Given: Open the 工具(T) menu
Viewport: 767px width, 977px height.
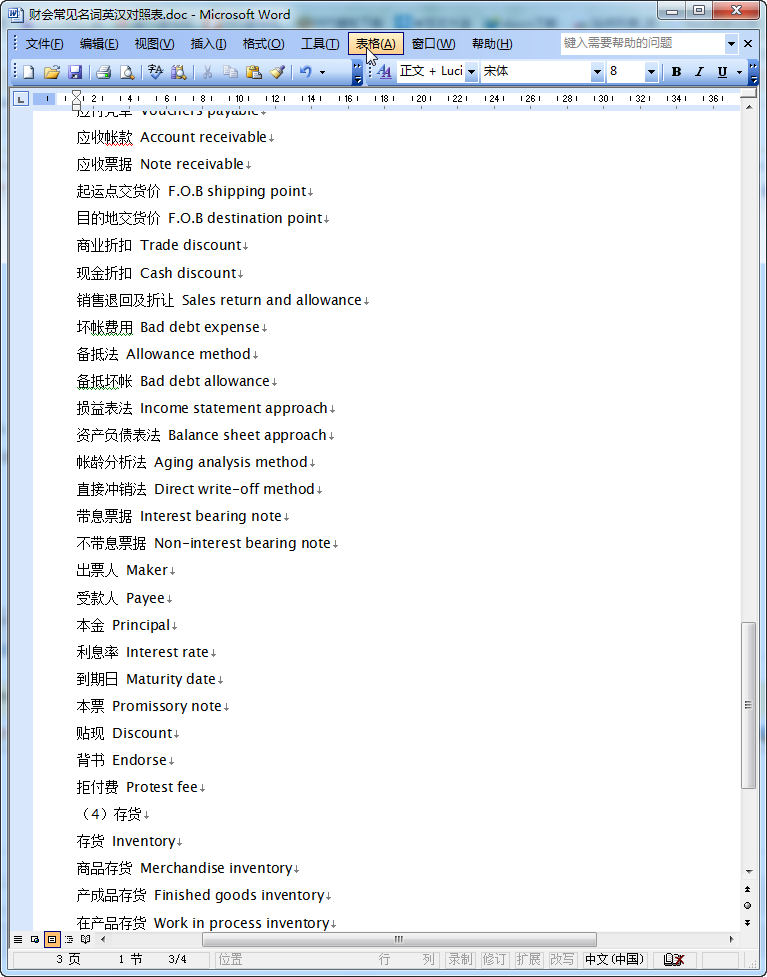Looking at the screenshot, I should [320, 44].
